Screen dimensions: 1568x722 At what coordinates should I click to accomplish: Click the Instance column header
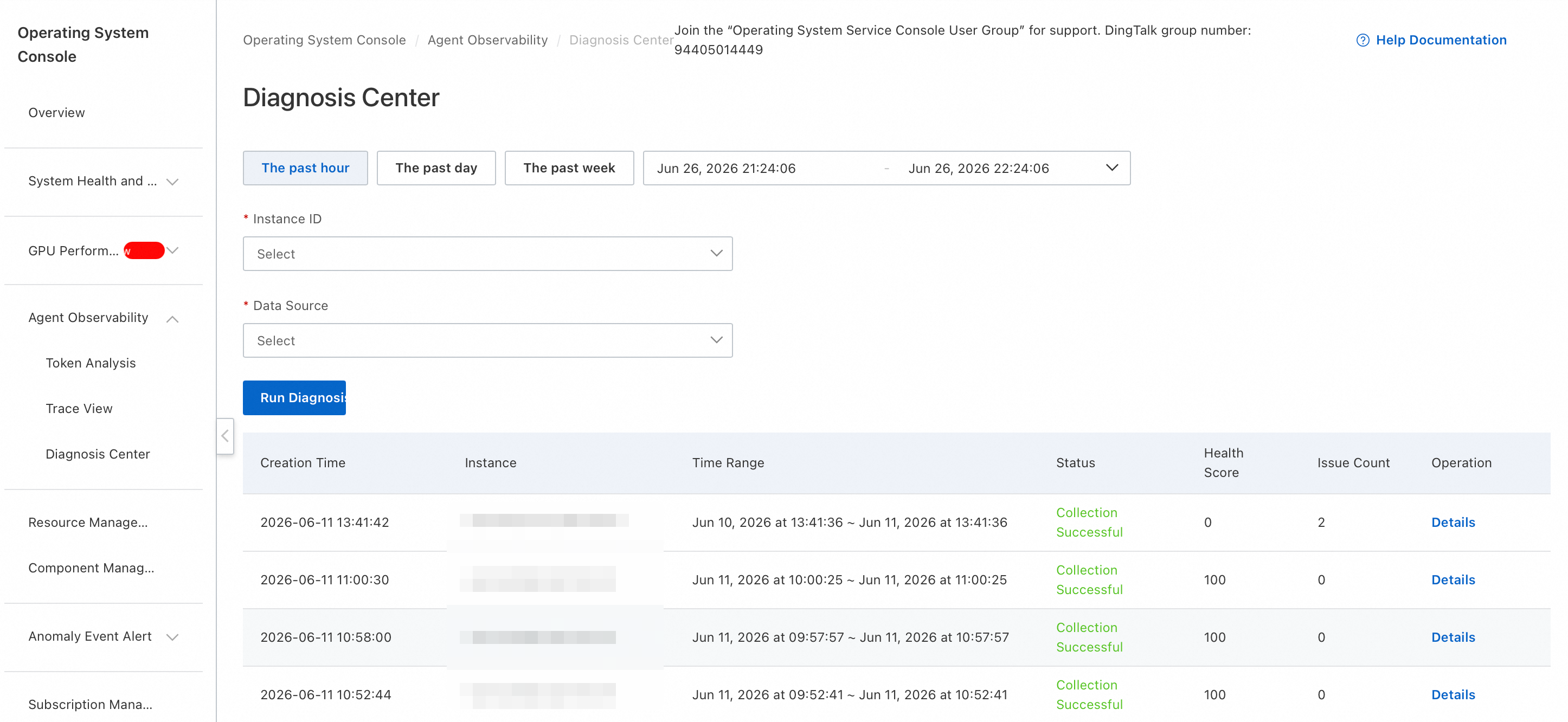point(490,463)
